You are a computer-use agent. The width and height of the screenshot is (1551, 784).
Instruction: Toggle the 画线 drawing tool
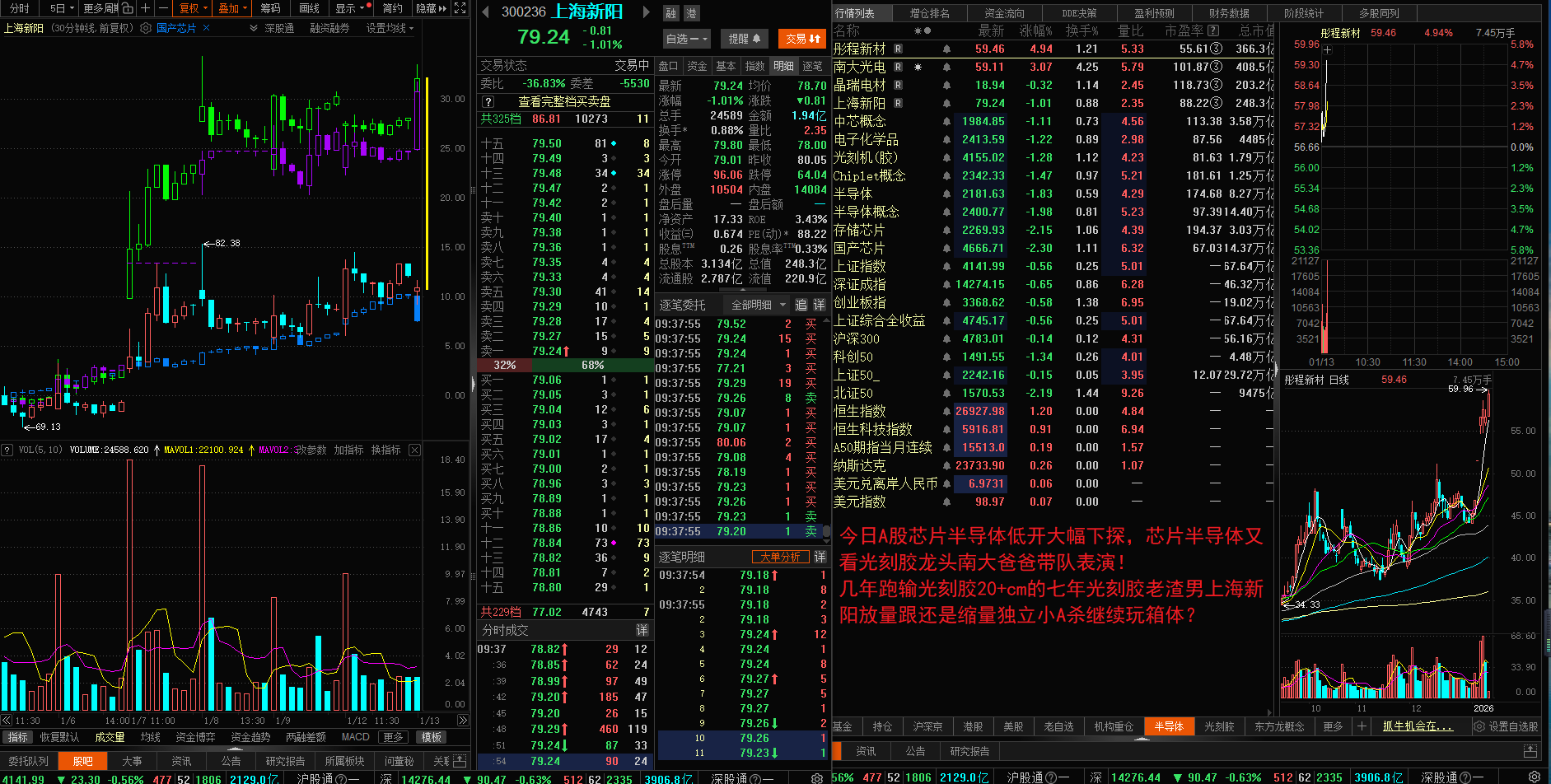pos(309,8)
